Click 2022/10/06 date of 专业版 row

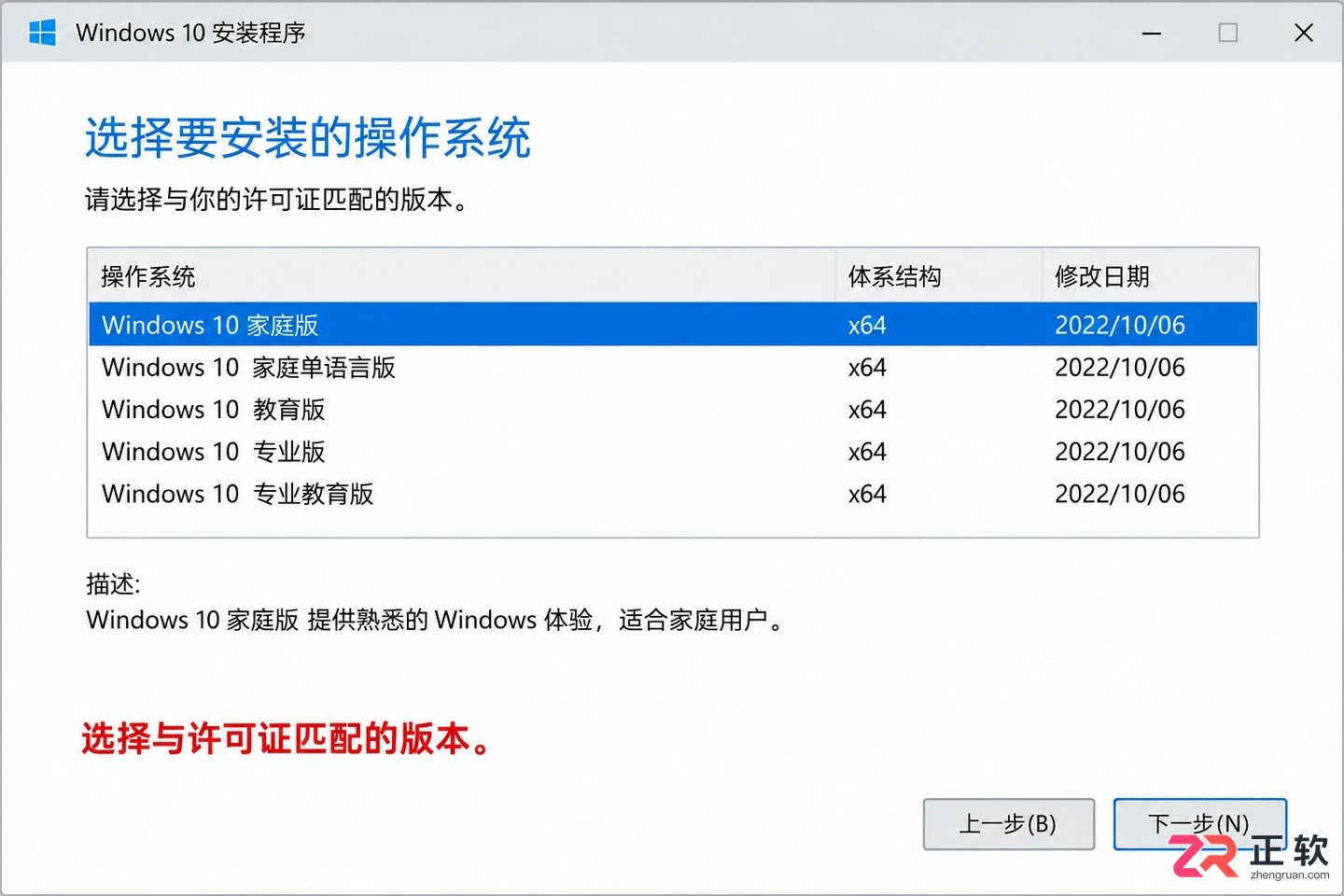click(1120, 452)
